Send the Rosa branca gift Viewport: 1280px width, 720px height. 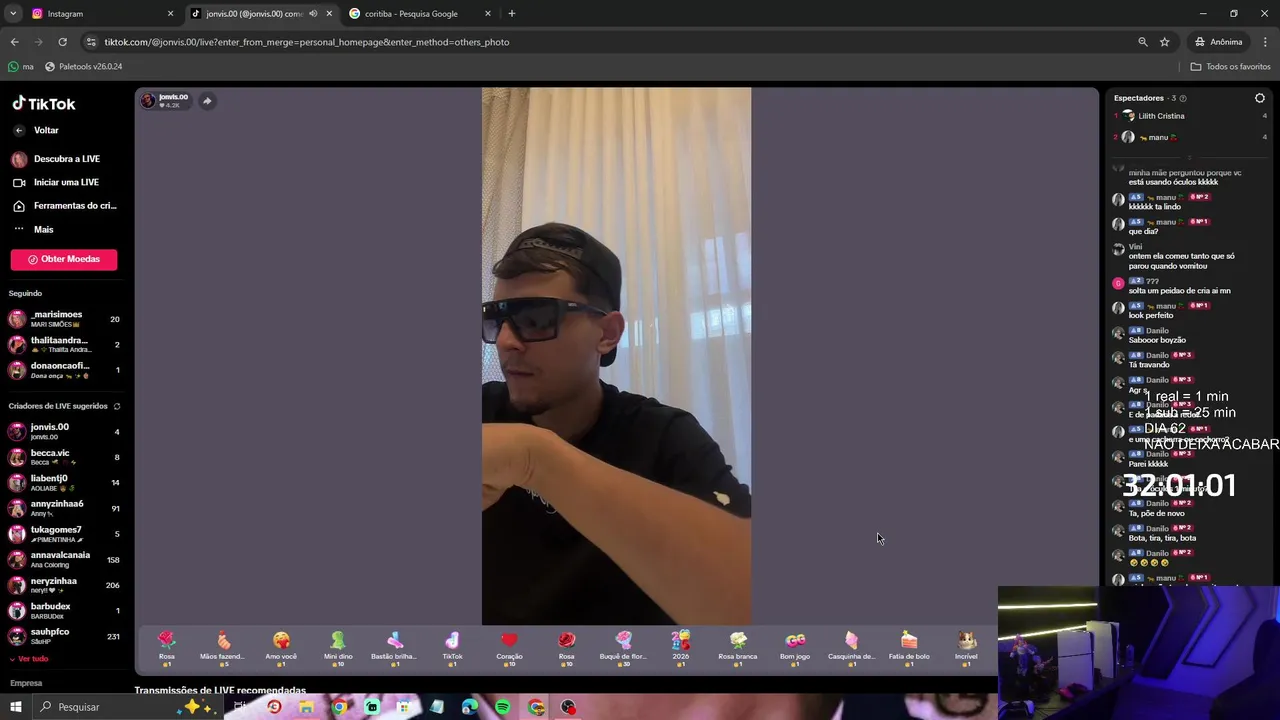point(738,648)
